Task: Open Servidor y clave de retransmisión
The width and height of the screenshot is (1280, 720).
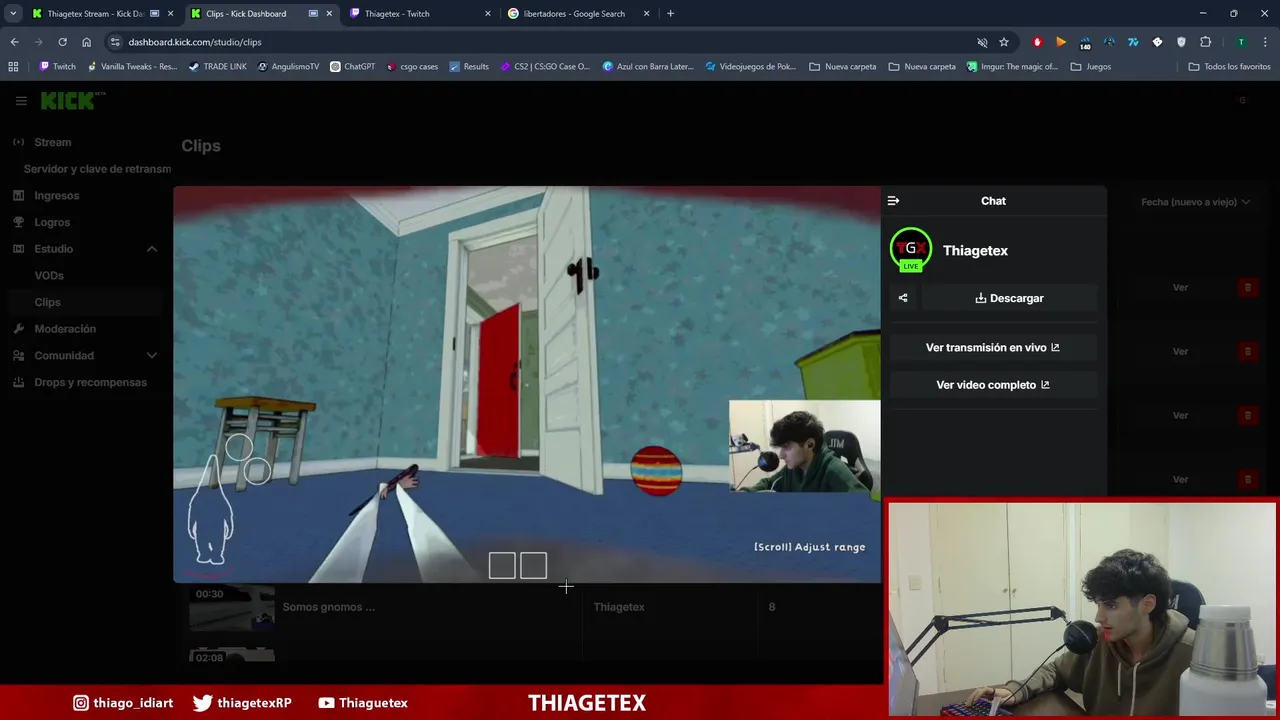Action: pos(97,169)
